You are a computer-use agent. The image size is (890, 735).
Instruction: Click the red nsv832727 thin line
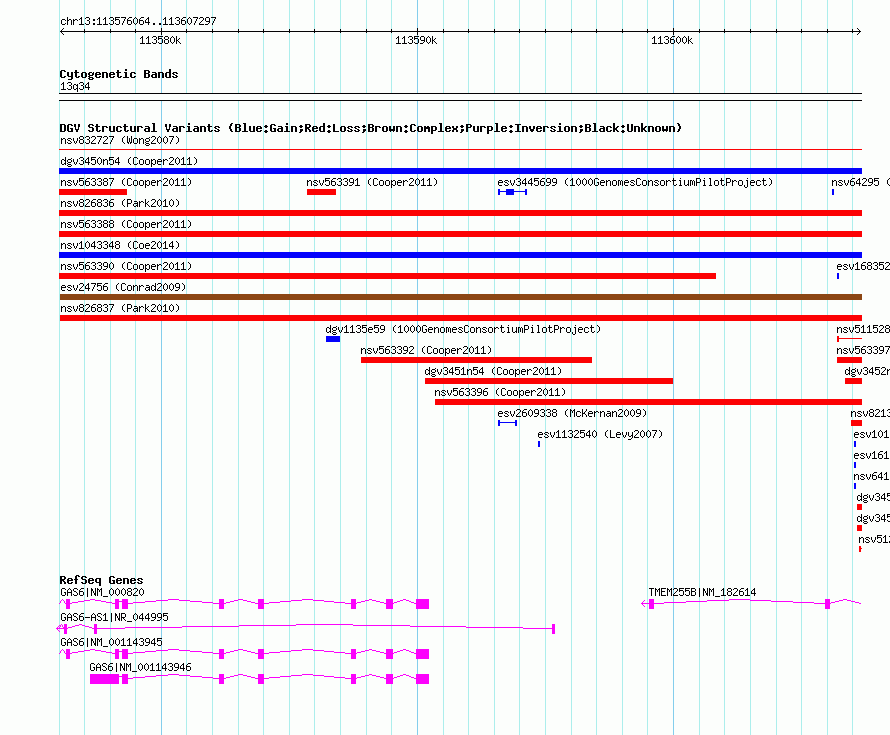(460, 150)
